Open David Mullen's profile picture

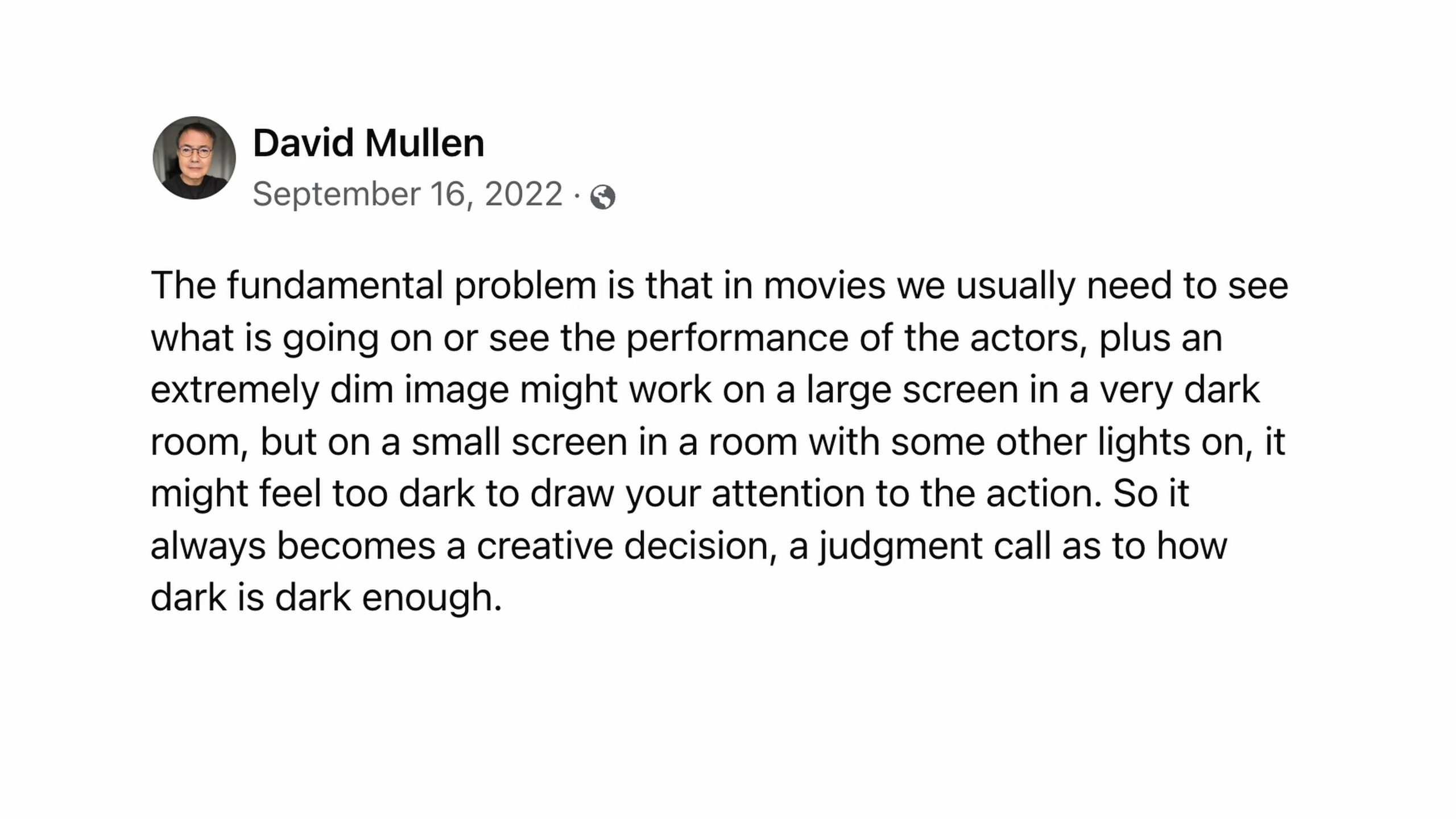(x=194, y=158)
